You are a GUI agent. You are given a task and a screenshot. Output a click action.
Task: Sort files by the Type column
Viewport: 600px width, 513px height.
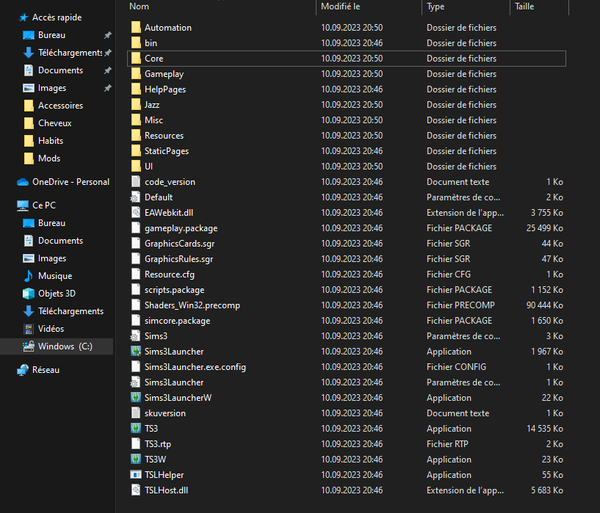coord(435,7)
